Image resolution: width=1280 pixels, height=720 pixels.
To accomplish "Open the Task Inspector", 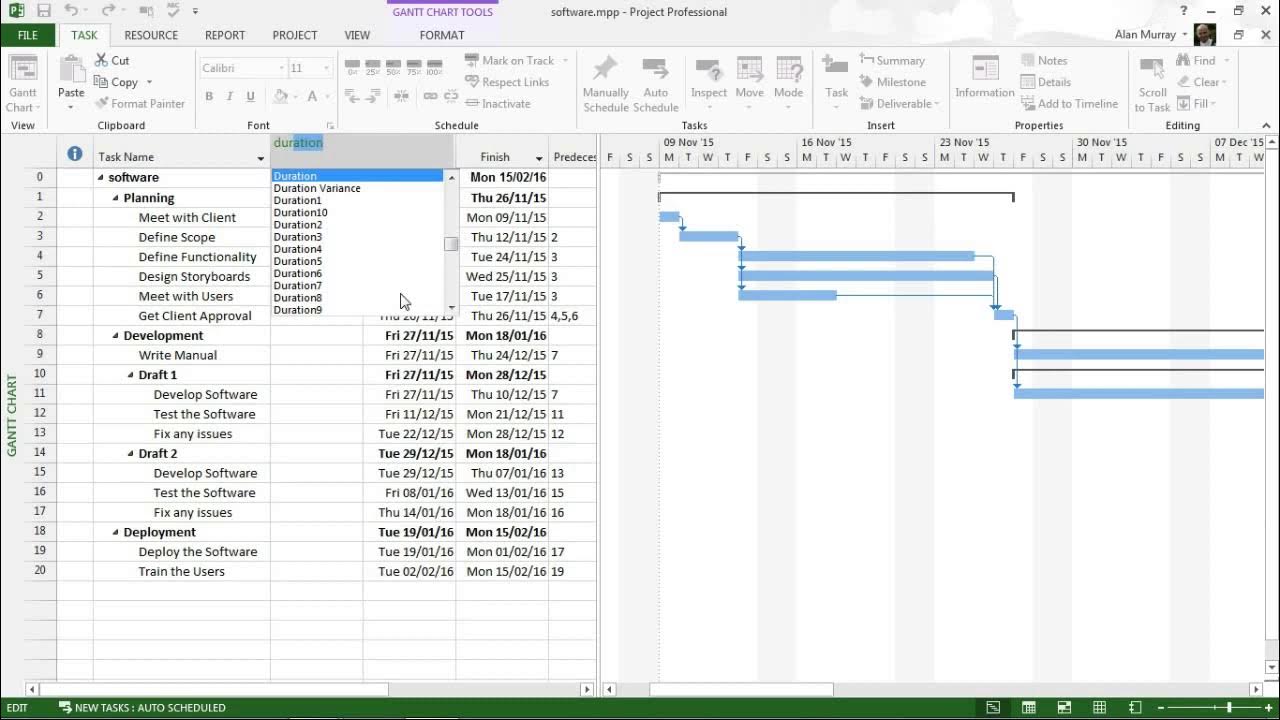I will coord(709,80).
